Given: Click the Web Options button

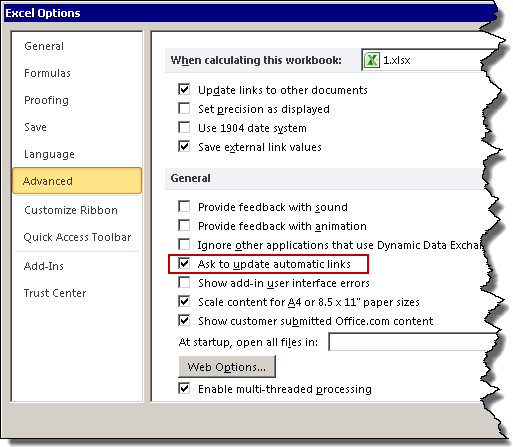Looking at the screenshot, I should pyautogui.click(x=227, y=367).
